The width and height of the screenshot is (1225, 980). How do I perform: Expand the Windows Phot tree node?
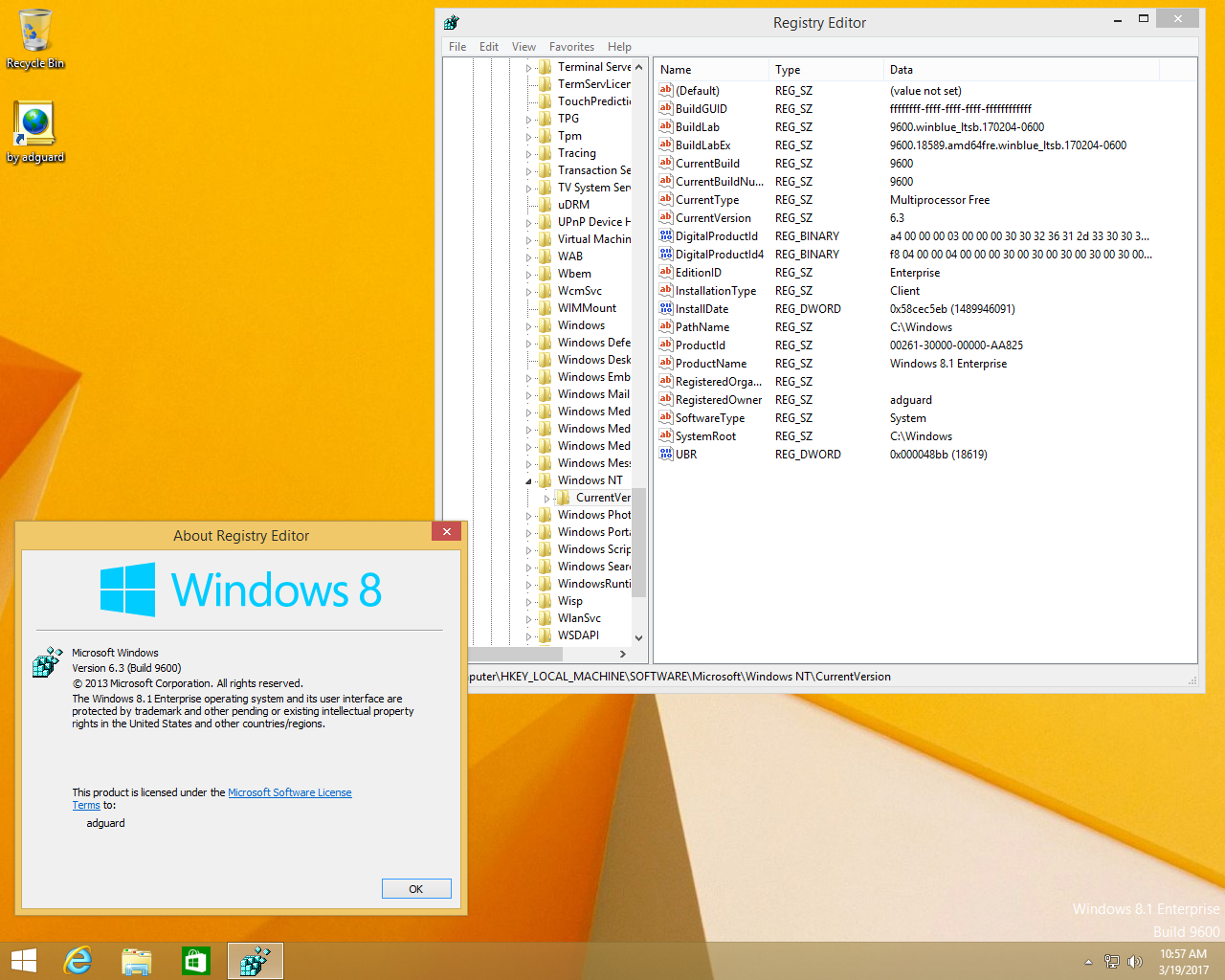click(528, 516)
